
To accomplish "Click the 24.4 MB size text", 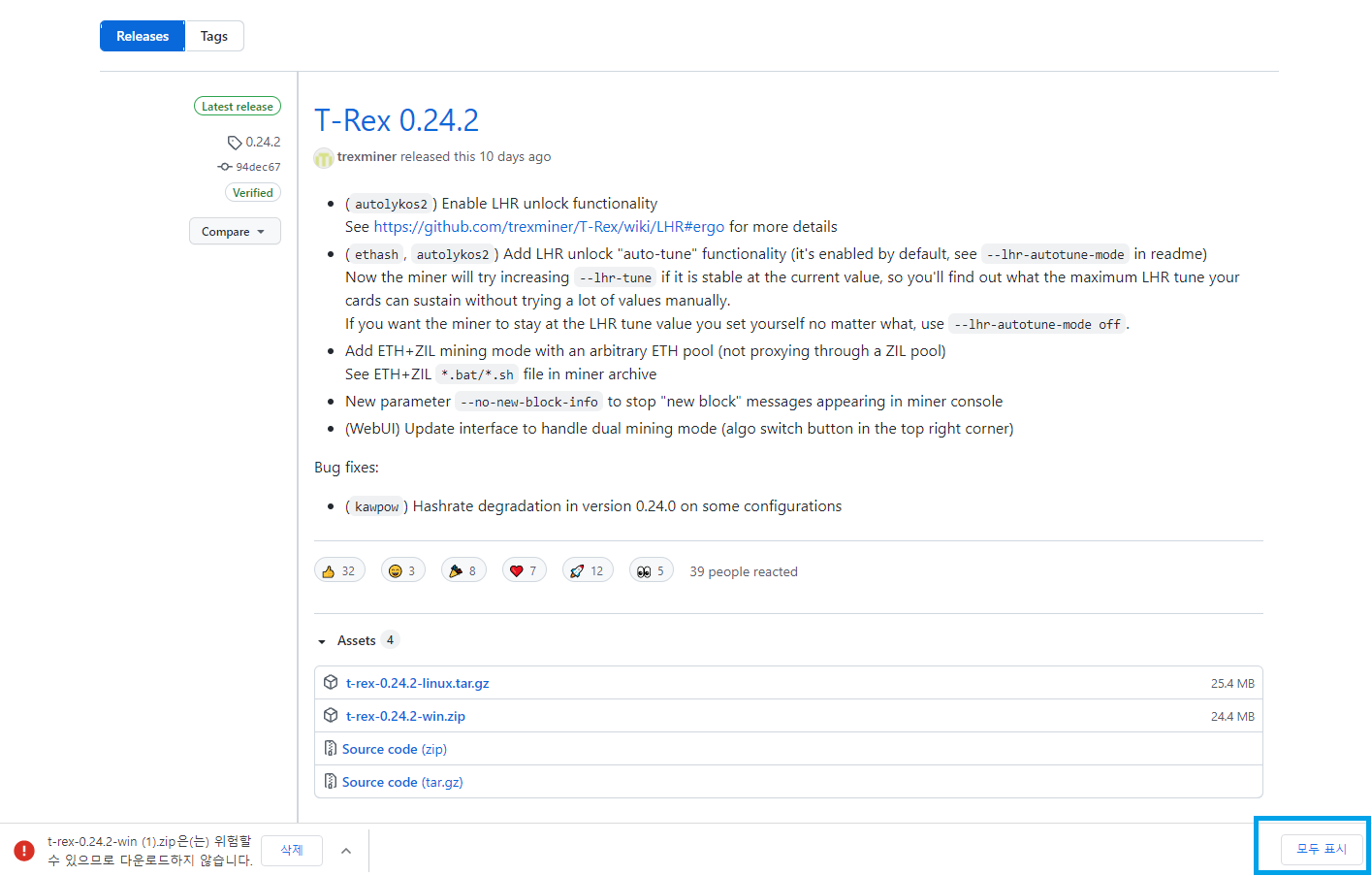I will click(x=1232, y=717).
